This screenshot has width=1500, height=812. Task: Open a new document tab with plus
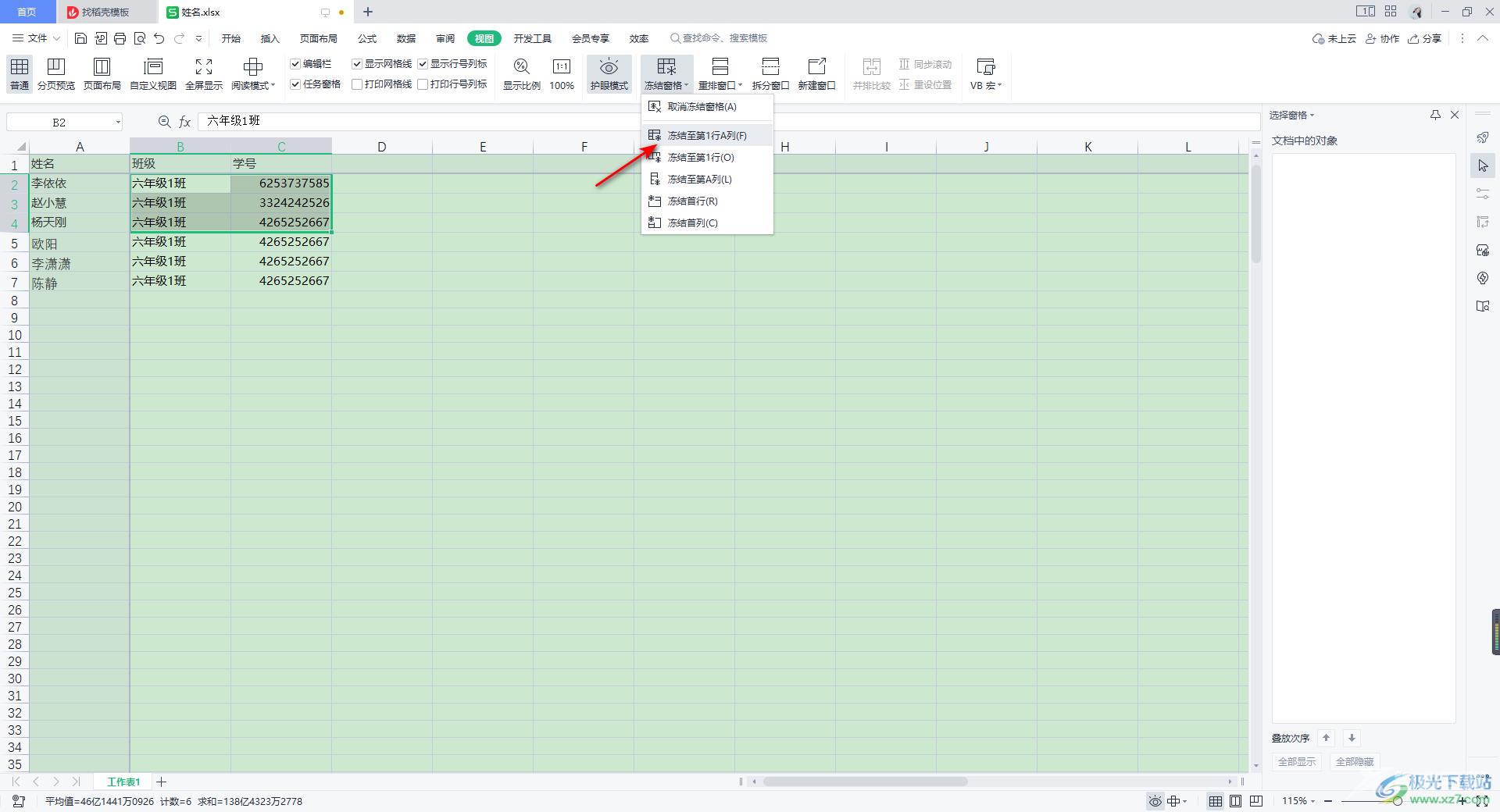pyautogui.click(x=368, y=12)
